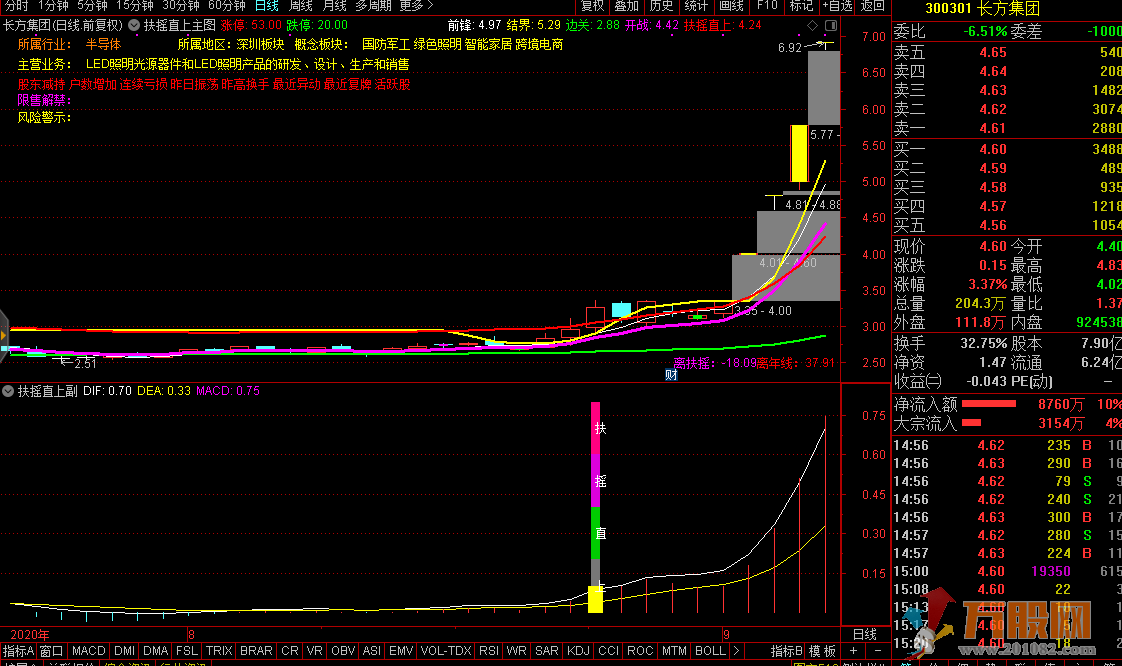Viewport: 1122px width, 666px height.
Task: Activate 画线 drawing tools
Action: [731, 6]
